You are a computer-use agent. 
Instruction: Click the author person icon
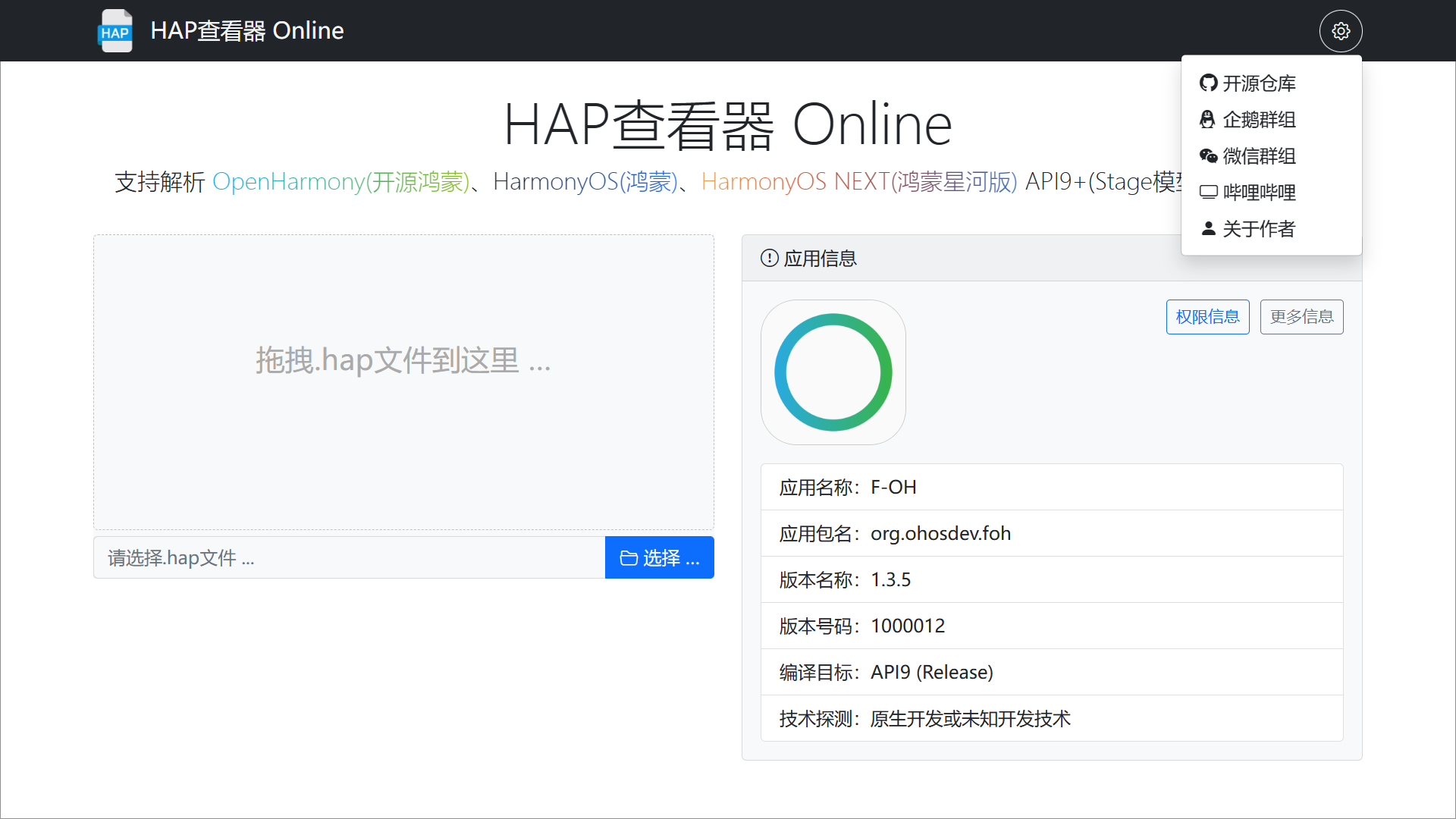[1208, 228]
